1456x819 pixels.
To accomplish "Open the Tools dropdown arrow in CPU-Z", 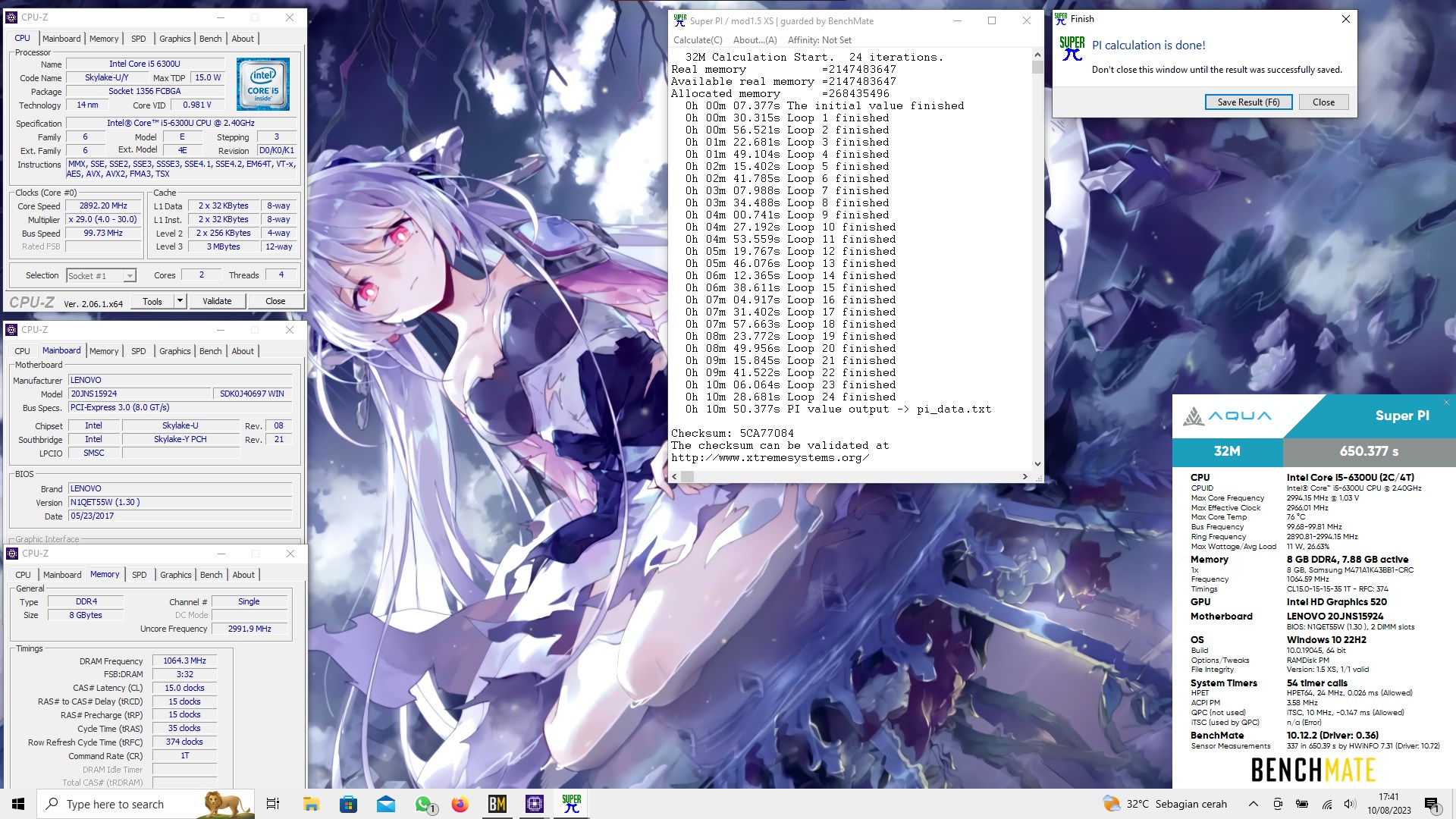I will tap(180, 301).
